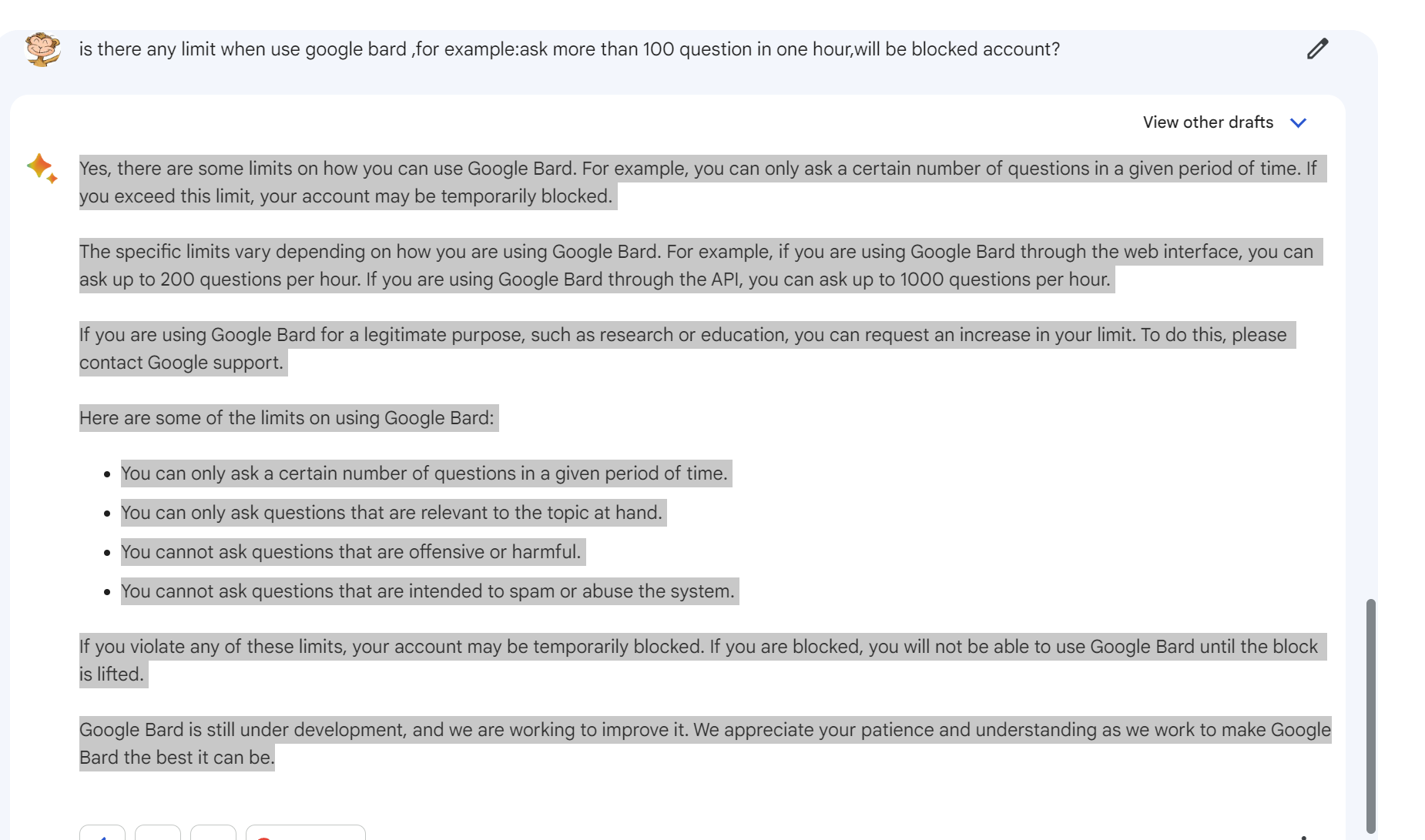Viewport: 1425px width, 840px height.
Task: Click the View other drafts label
Action: point(1208,122)
